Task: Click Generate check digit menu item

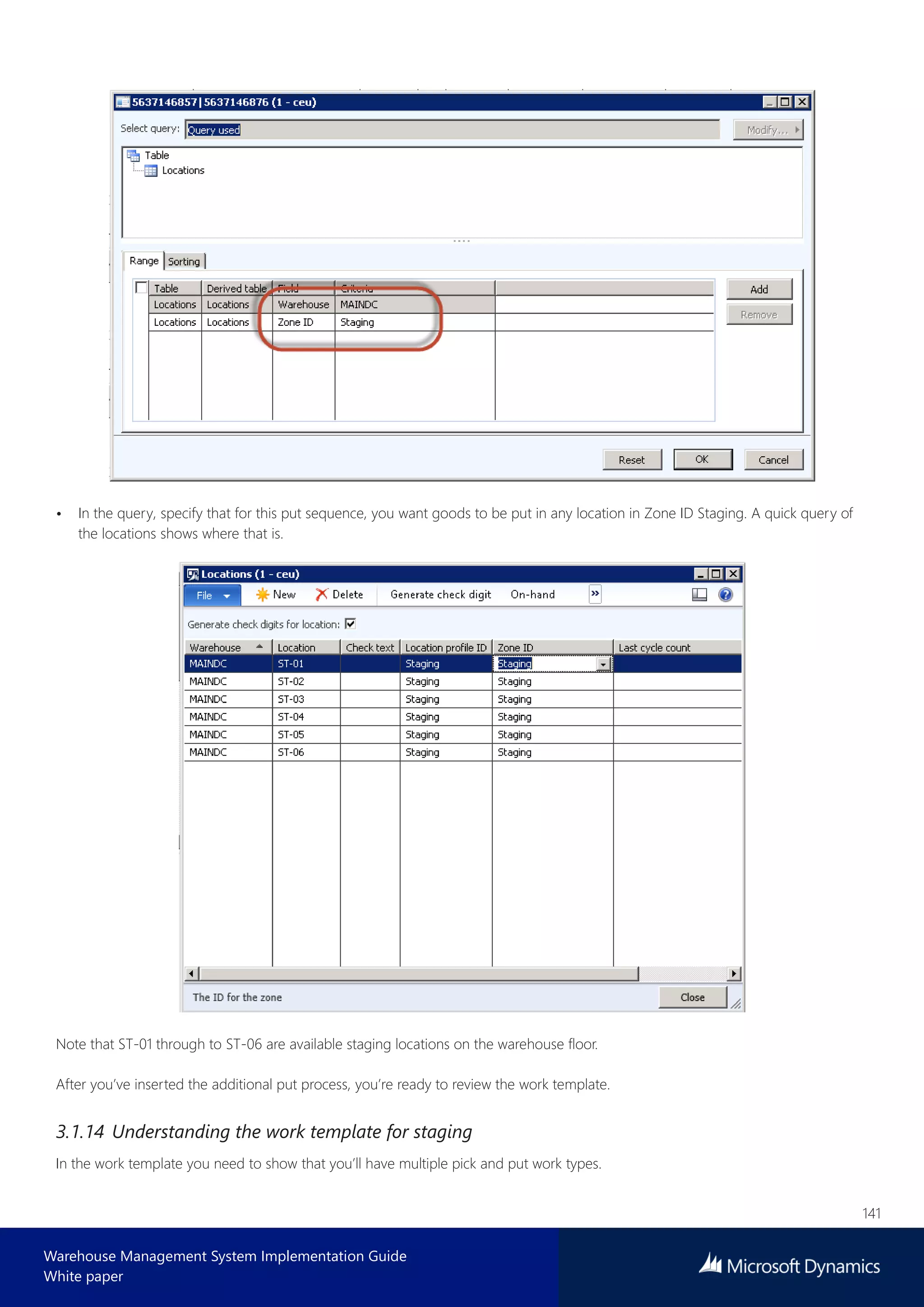Action: click(x=440, y=595)
